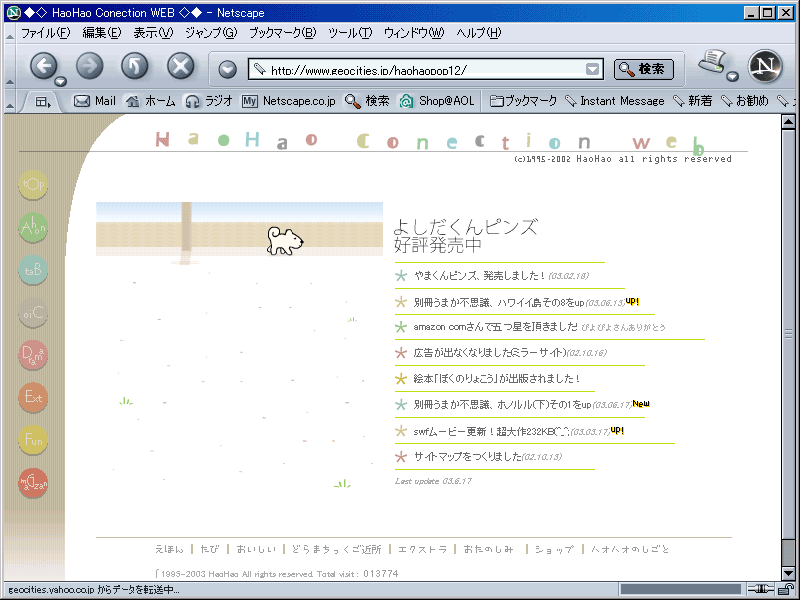800x600 pixels.
Task: Open the ツール(T) menu
Action: tap(350, 33)
